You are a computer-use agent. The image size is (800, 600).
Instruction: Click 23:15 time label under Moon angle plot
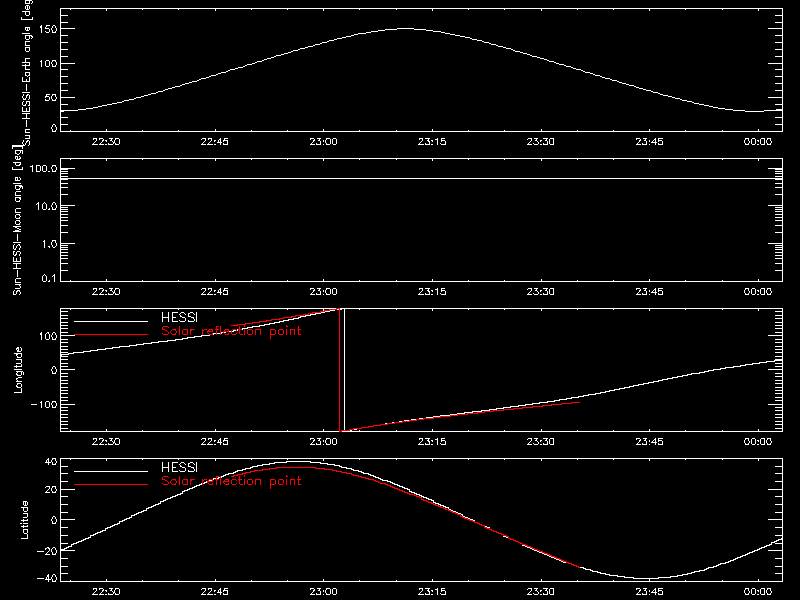[432, 292]
